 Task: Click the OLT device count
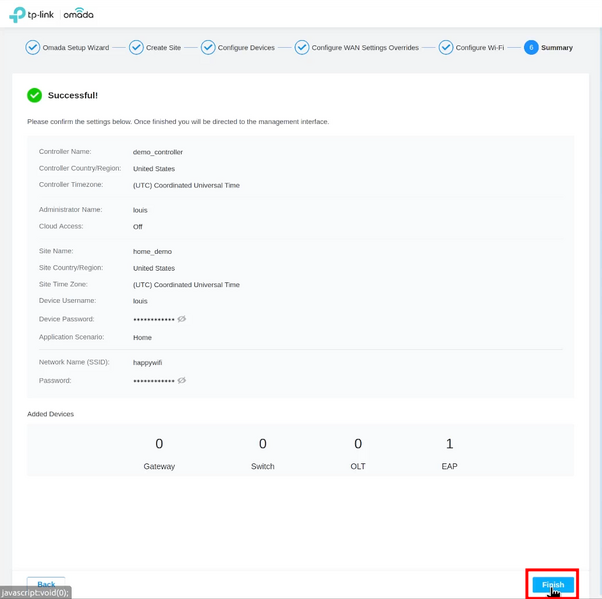click(x=358, y=444)
